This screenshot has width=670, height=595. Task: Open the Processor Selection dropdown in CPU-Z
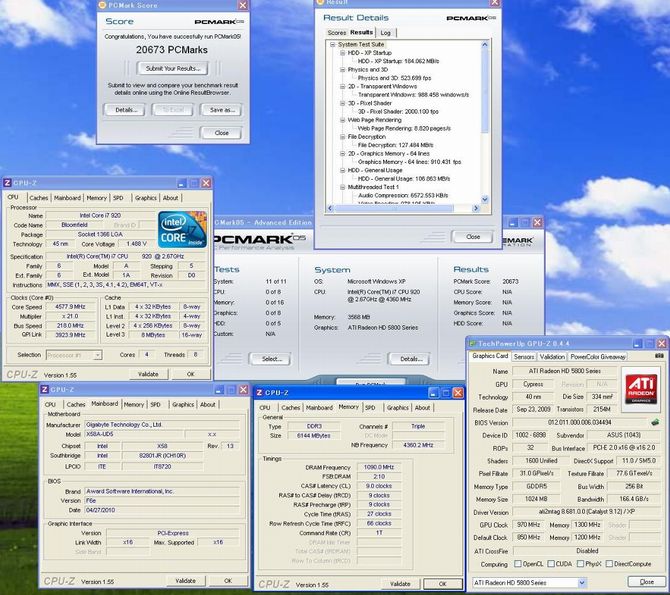98,355
